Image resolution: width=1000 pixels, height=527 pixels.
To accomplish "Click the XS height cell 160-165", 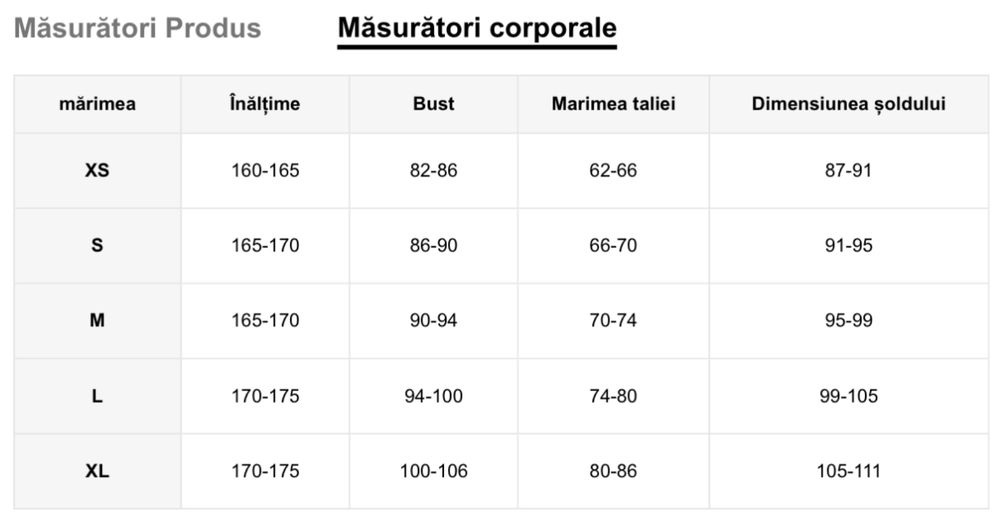I will (265, 171).
